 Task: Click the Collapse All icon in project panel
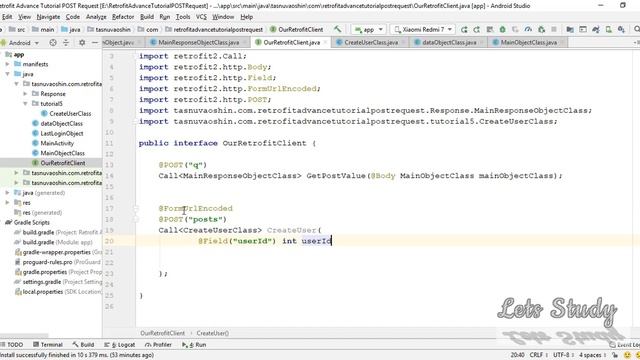[x=66, y=42]
